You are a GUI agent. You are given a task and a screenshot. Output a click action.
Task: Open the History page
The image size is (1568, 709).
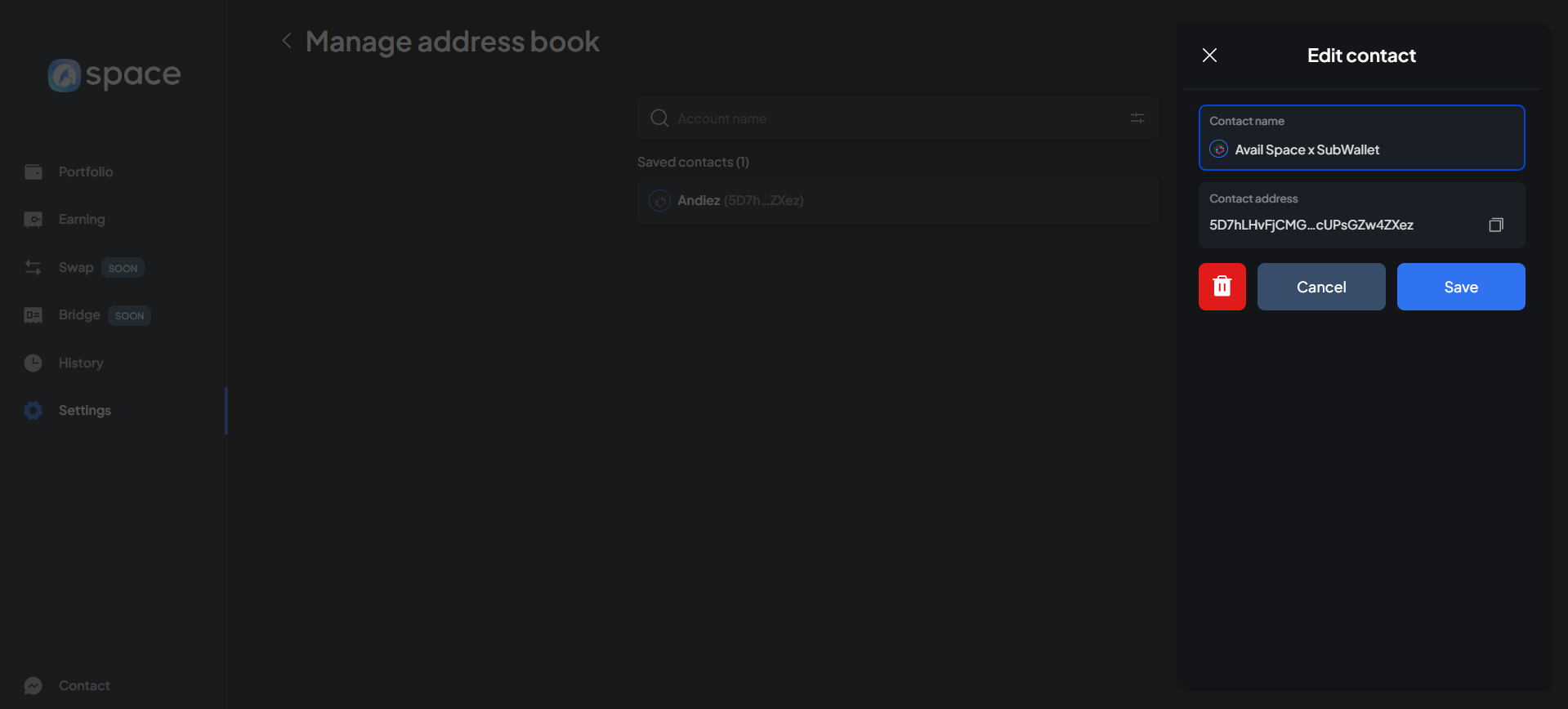(x=80, y=363)
